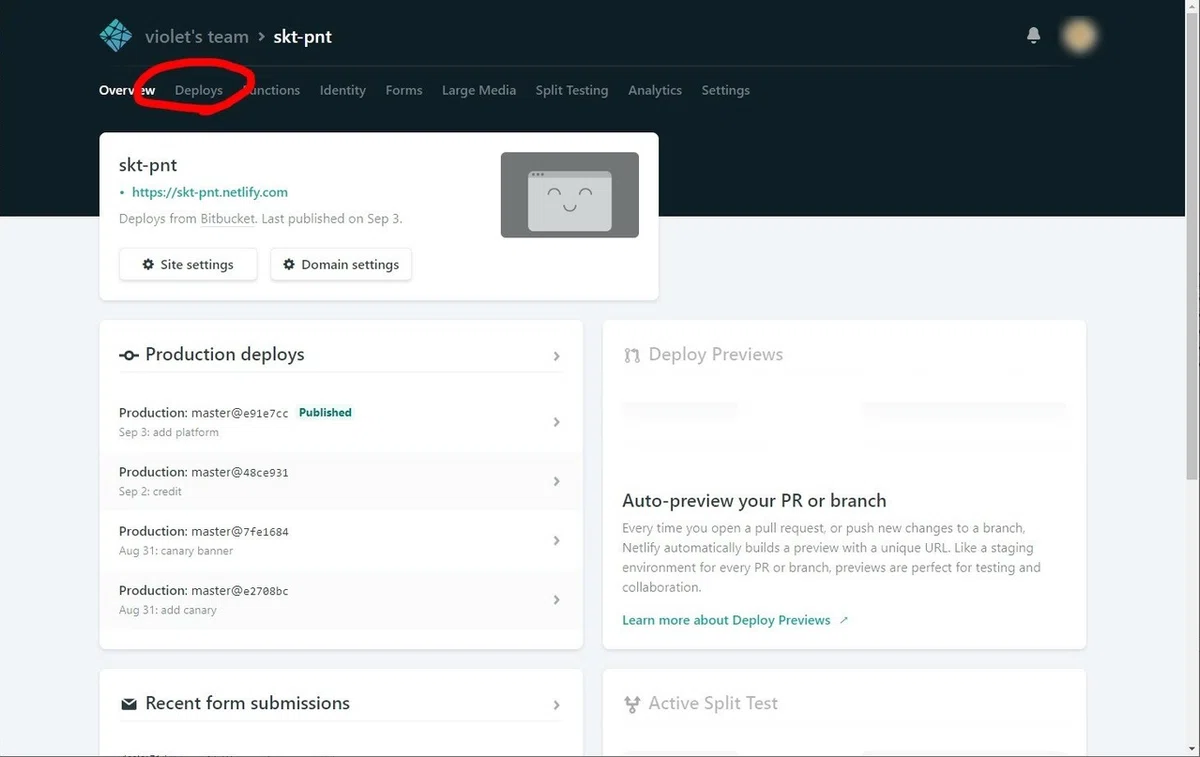Open the master@7fe1684 deploy chevron
This screenshot has width=1200, height=757.
pyautogui.click(x=557, y=540)
